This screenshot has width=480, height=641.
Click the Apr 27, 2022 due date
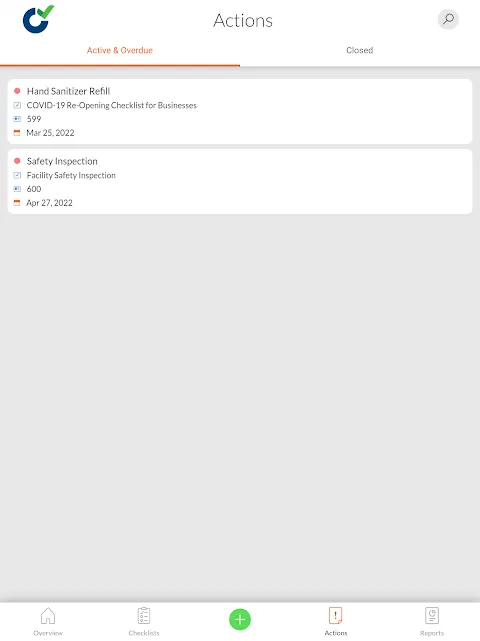point(49,203)
